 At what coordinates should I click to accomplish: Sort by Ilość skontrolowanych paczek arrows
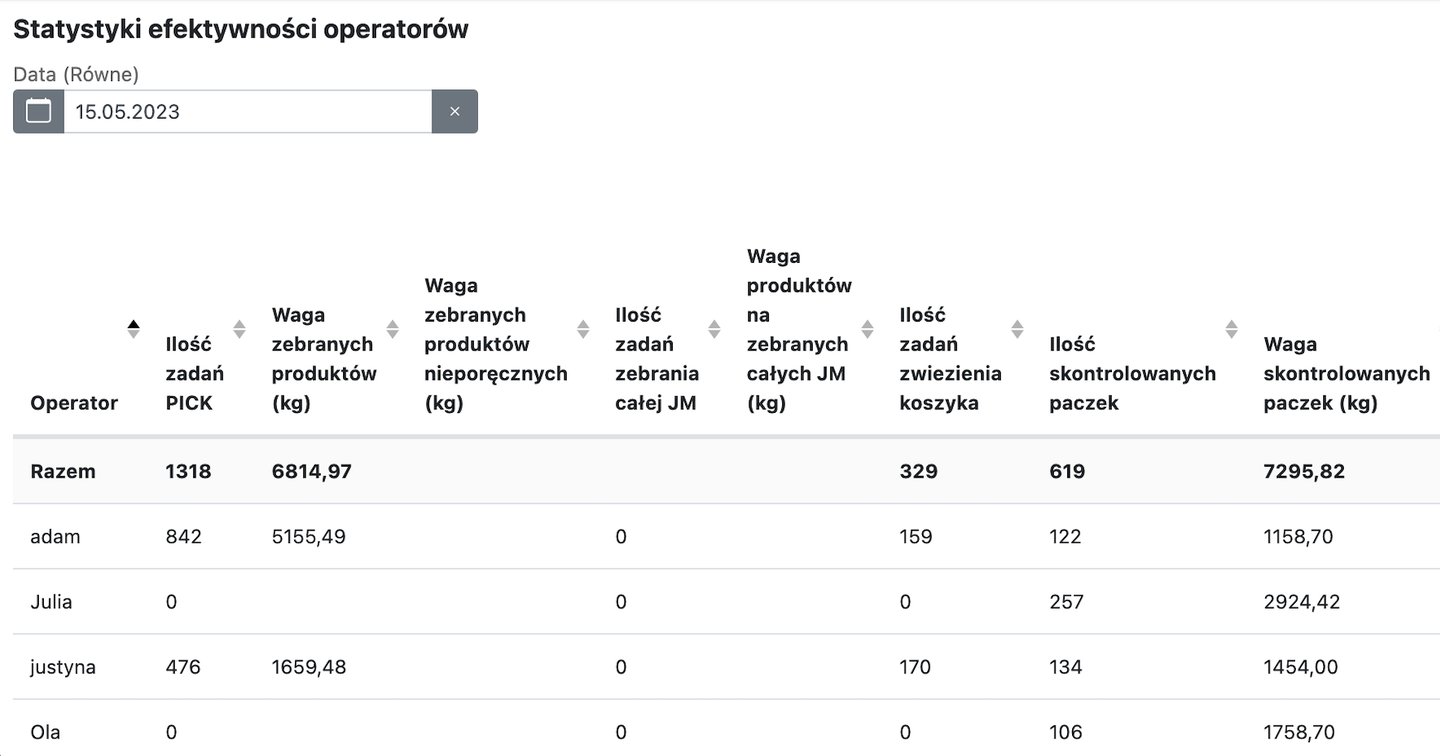[1231, 329]
